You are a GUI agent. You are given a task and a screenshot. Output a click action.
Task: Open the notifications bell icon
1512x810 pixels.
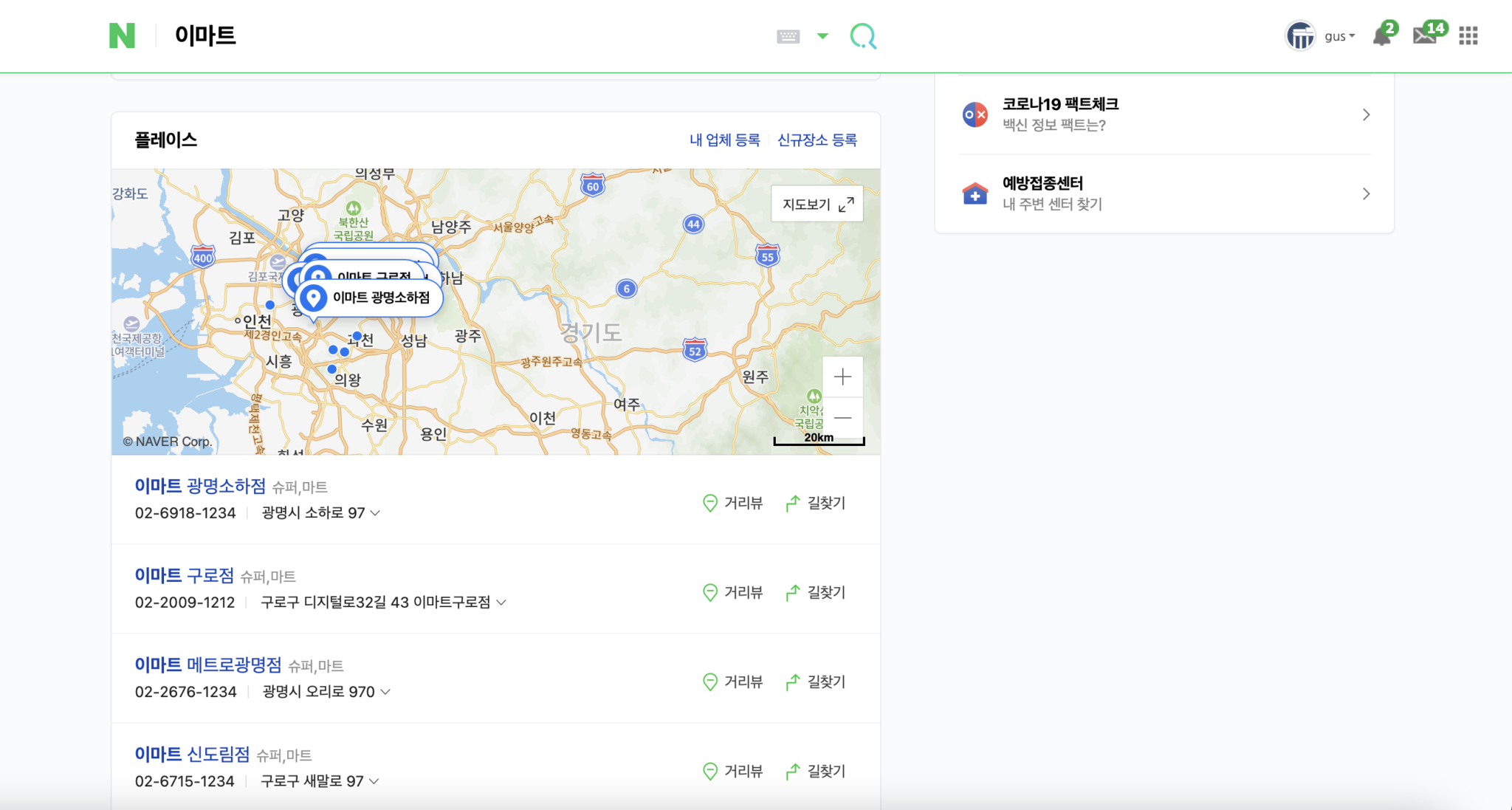pos(1381,36)
